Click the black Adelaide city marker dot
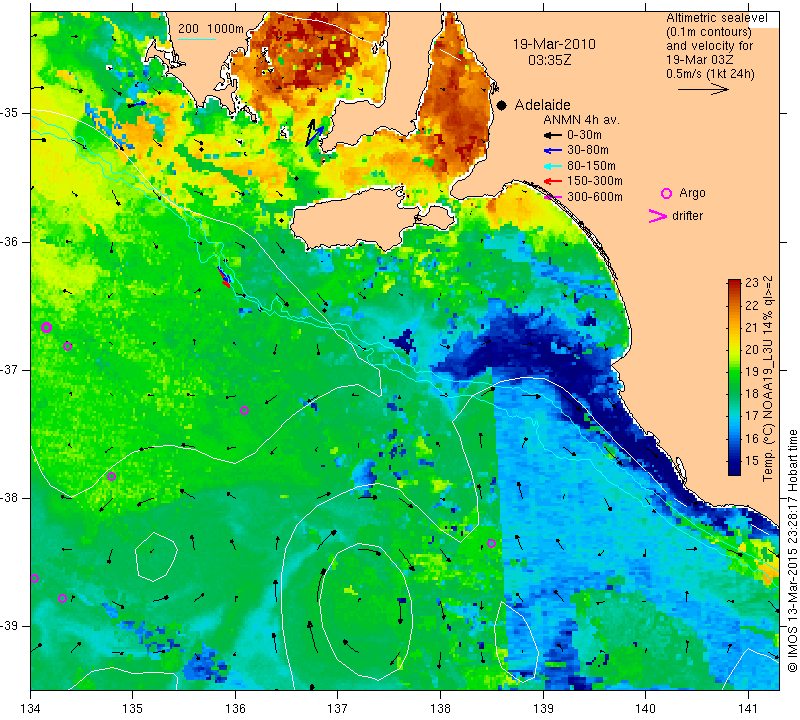This screenshot has height=720, width=800. point(502,105)
